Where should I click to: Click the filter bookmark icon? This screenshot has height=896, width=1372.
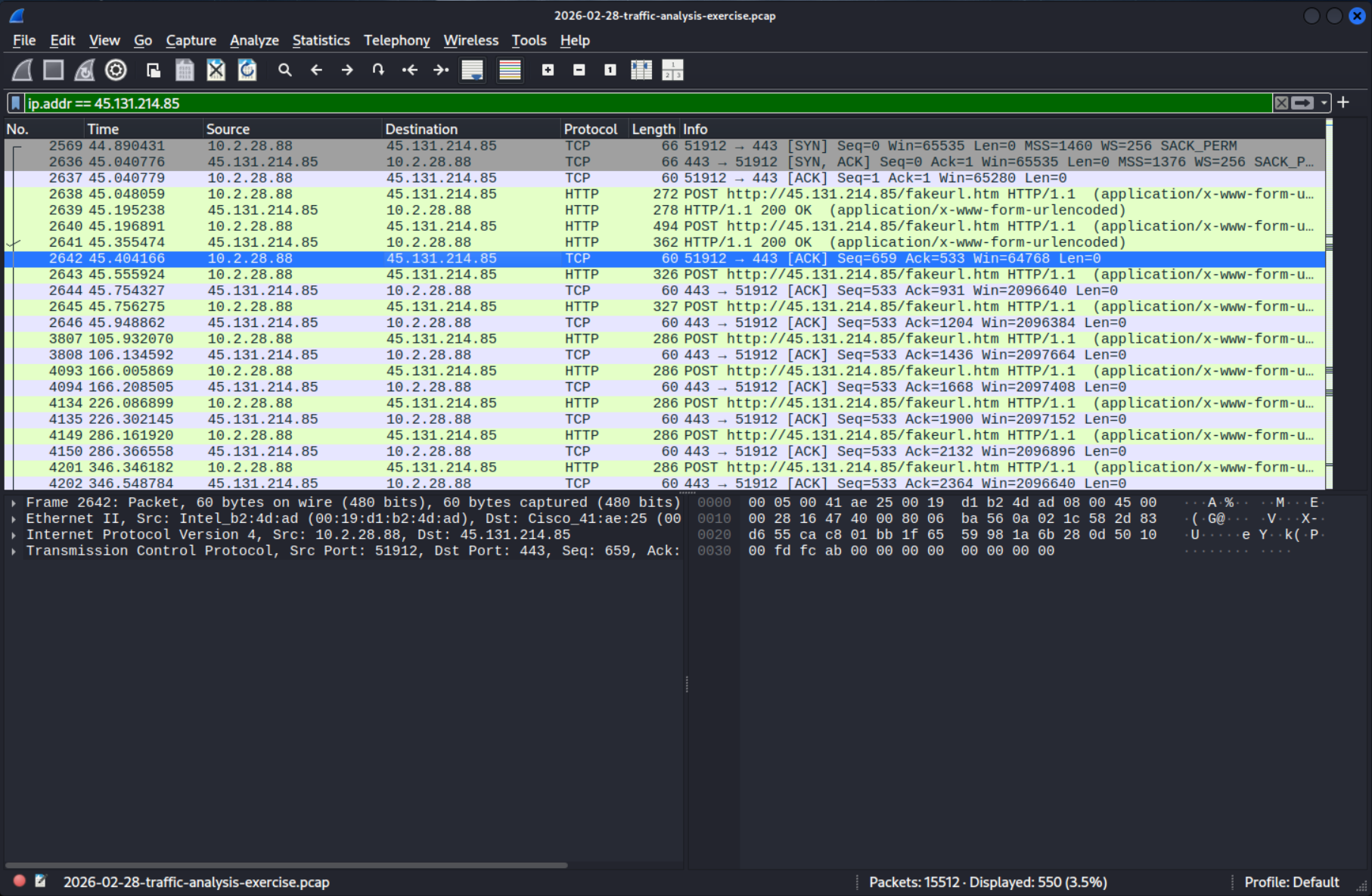[16, 103]
